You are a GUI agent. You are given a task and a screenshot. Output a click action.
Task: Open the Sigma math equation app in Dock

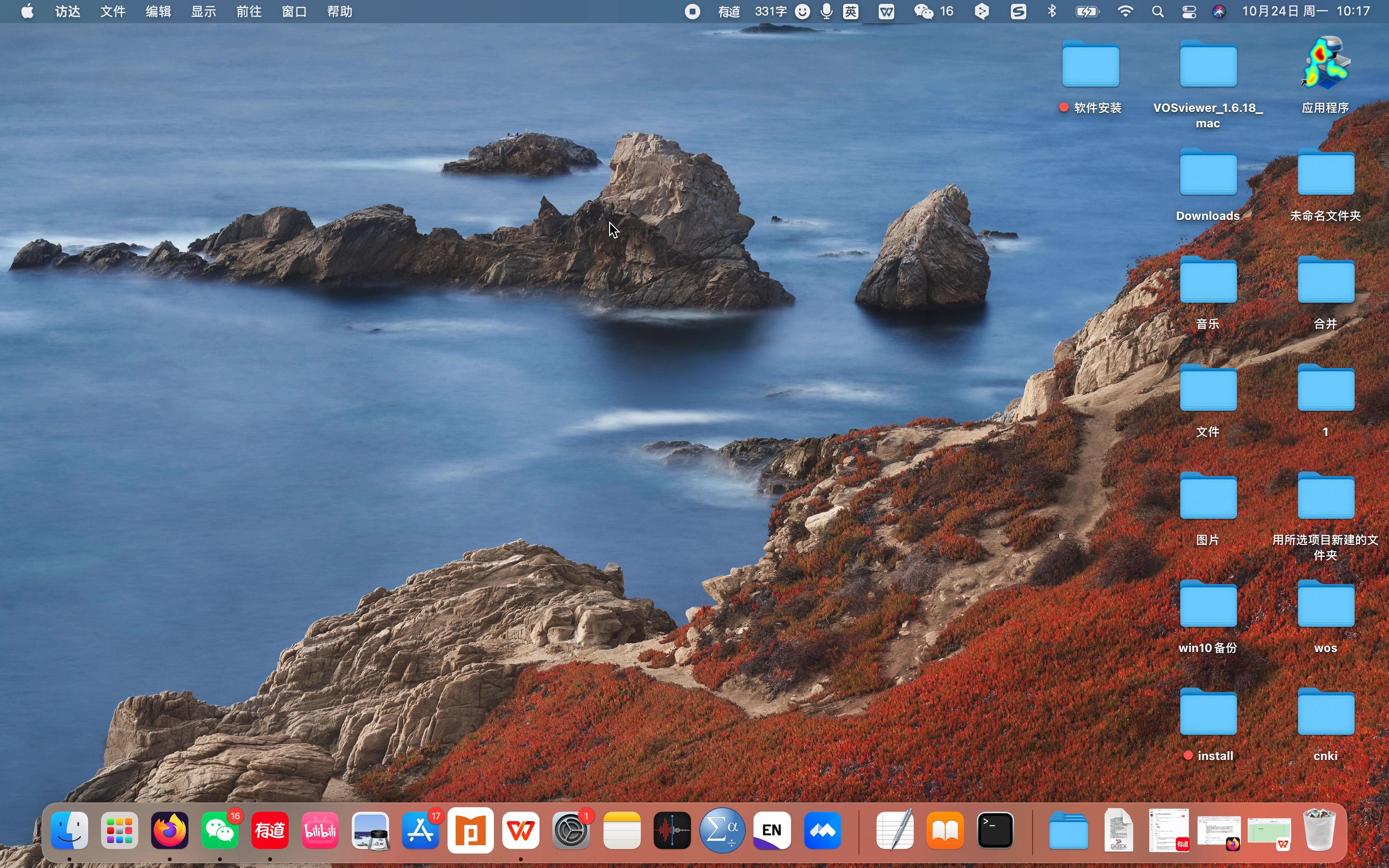722,830
